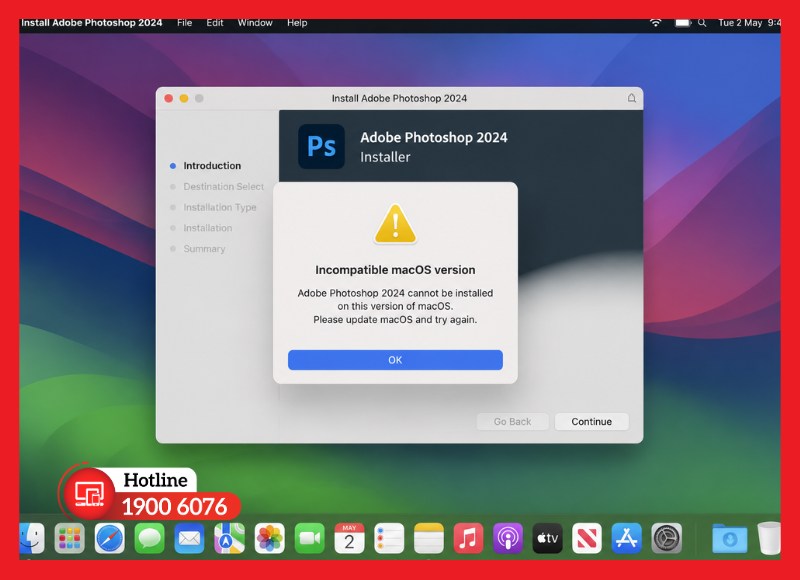Open Spotlight search magnifier icon
This screenshot has width=800, height=580.
(x=702, y=23)
